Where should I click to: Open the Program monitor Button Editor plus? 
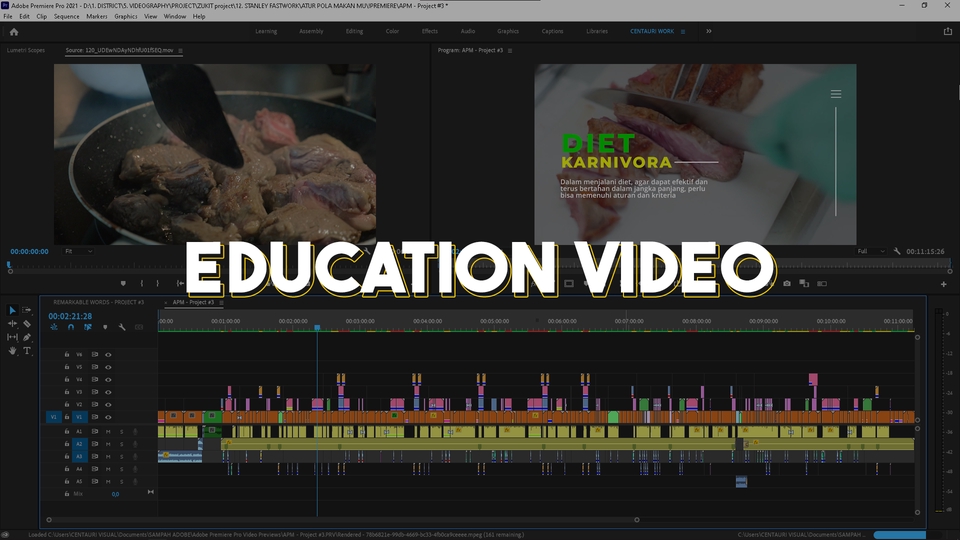(x=943, y=284)
